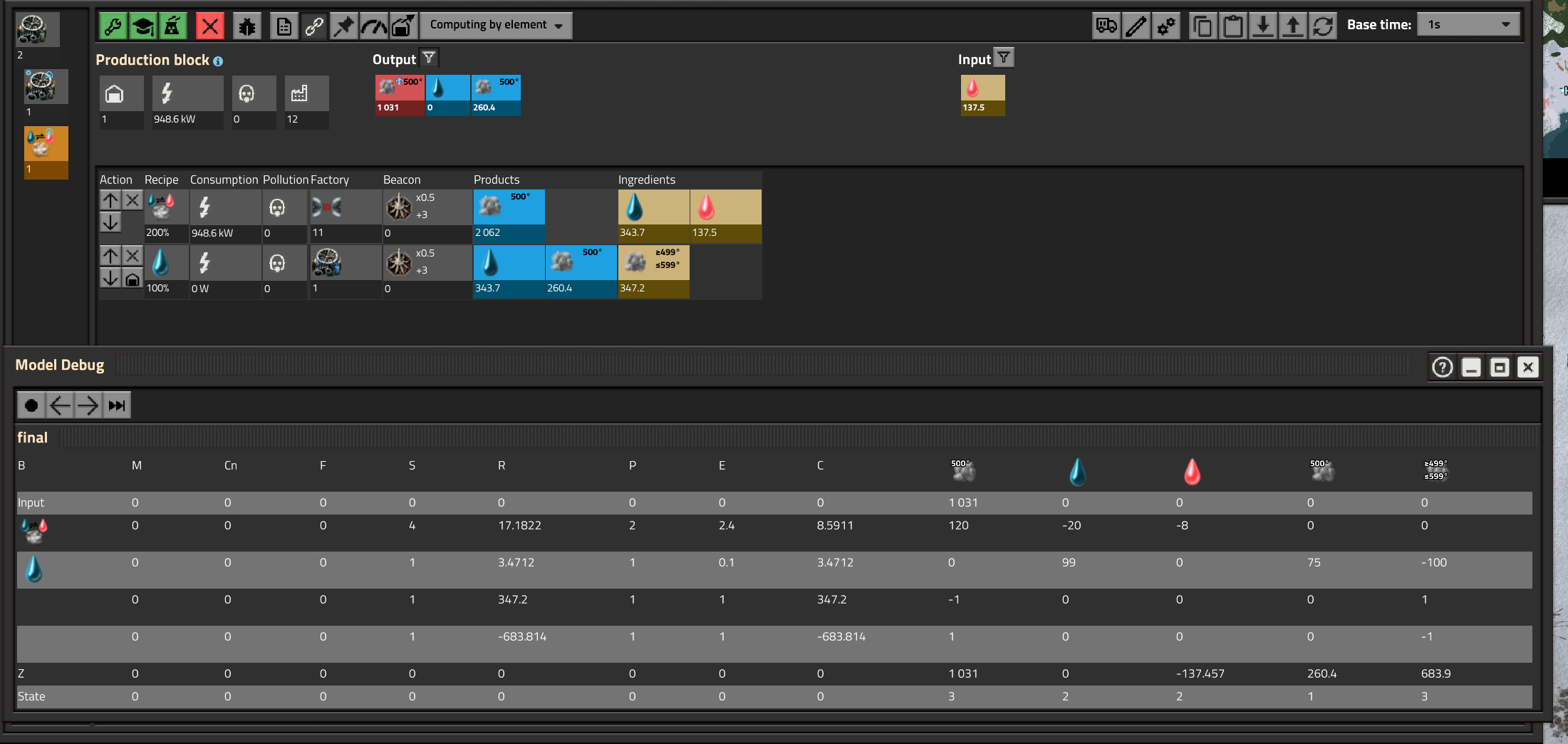Click the 137.5 input red fluid tile
Viewport: 1568px width, 744px height.
click(x=983, y=95)
